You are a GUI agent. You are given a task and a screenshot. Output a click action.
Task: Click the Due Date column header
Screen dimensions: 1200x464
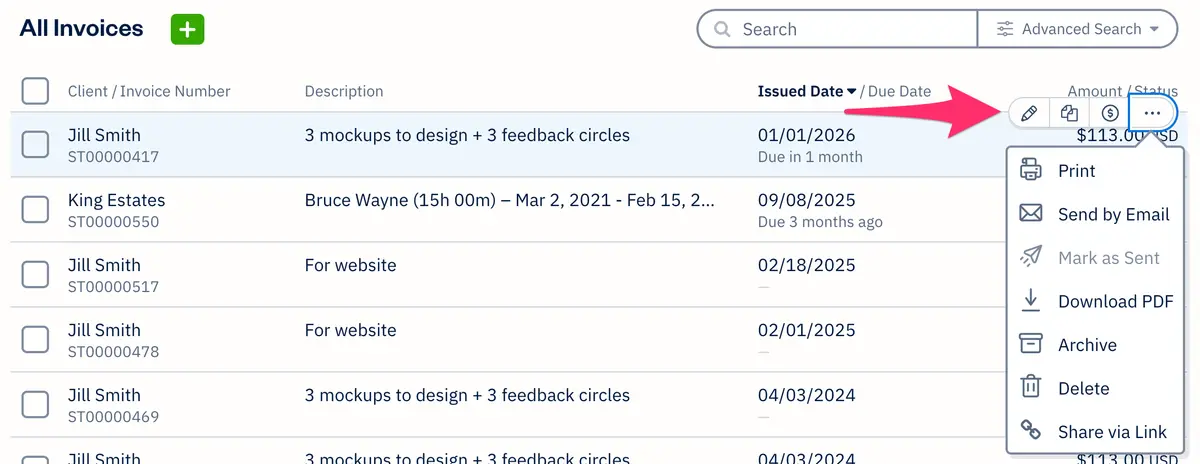tap(899, 91)
